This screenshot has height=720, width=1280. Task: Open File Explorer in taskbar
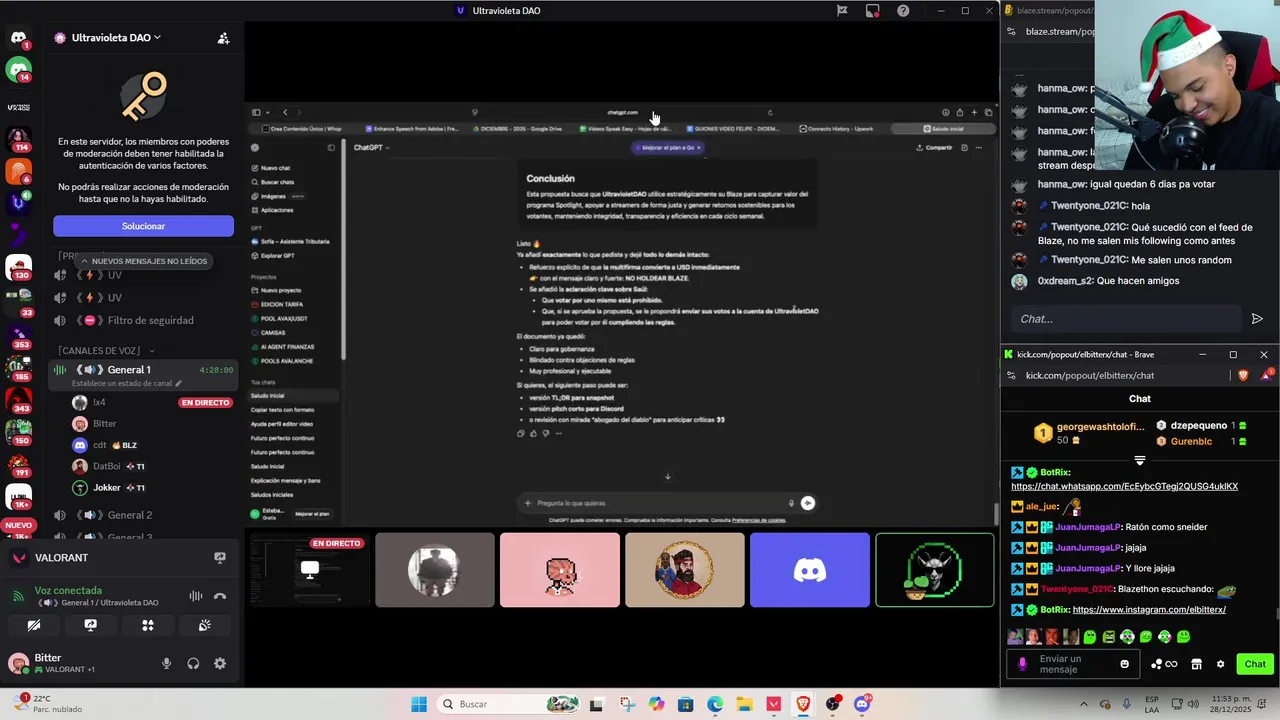744,704
